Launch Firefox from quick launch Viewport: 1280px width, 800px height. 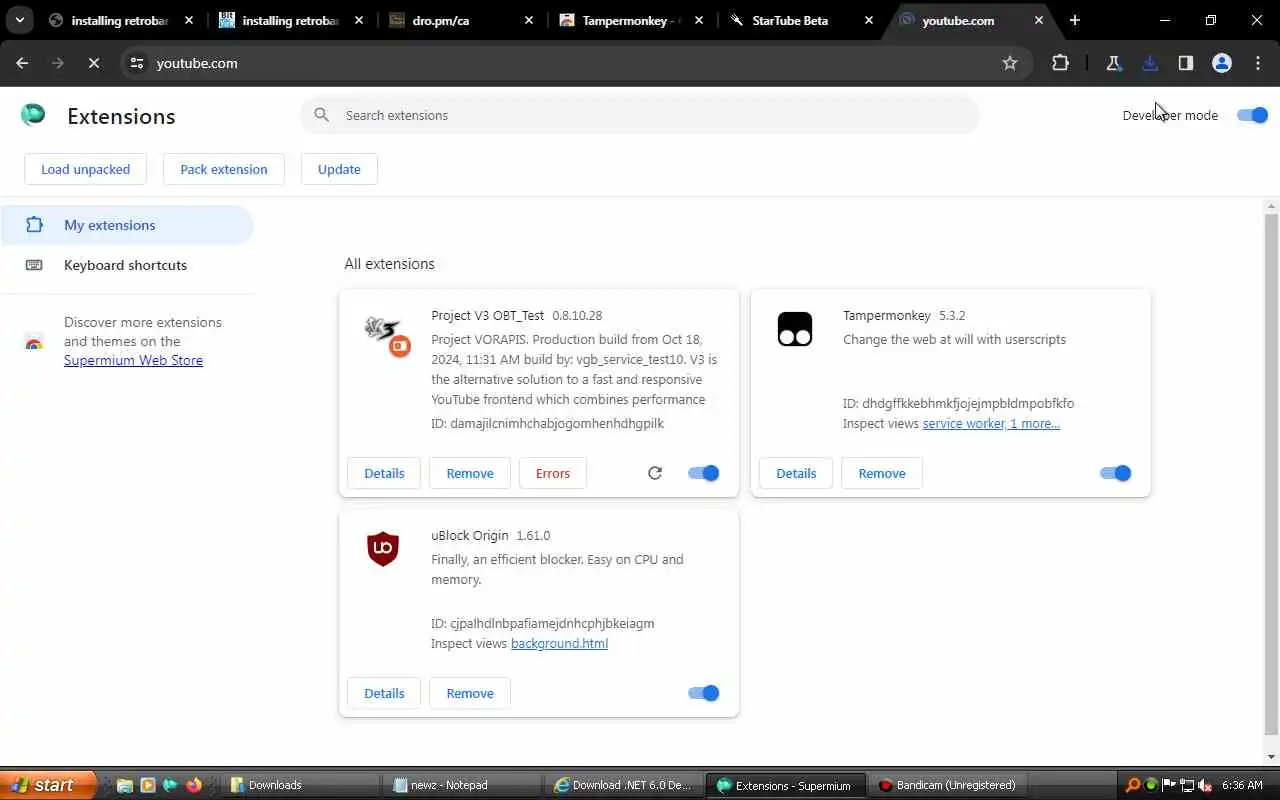193,785
